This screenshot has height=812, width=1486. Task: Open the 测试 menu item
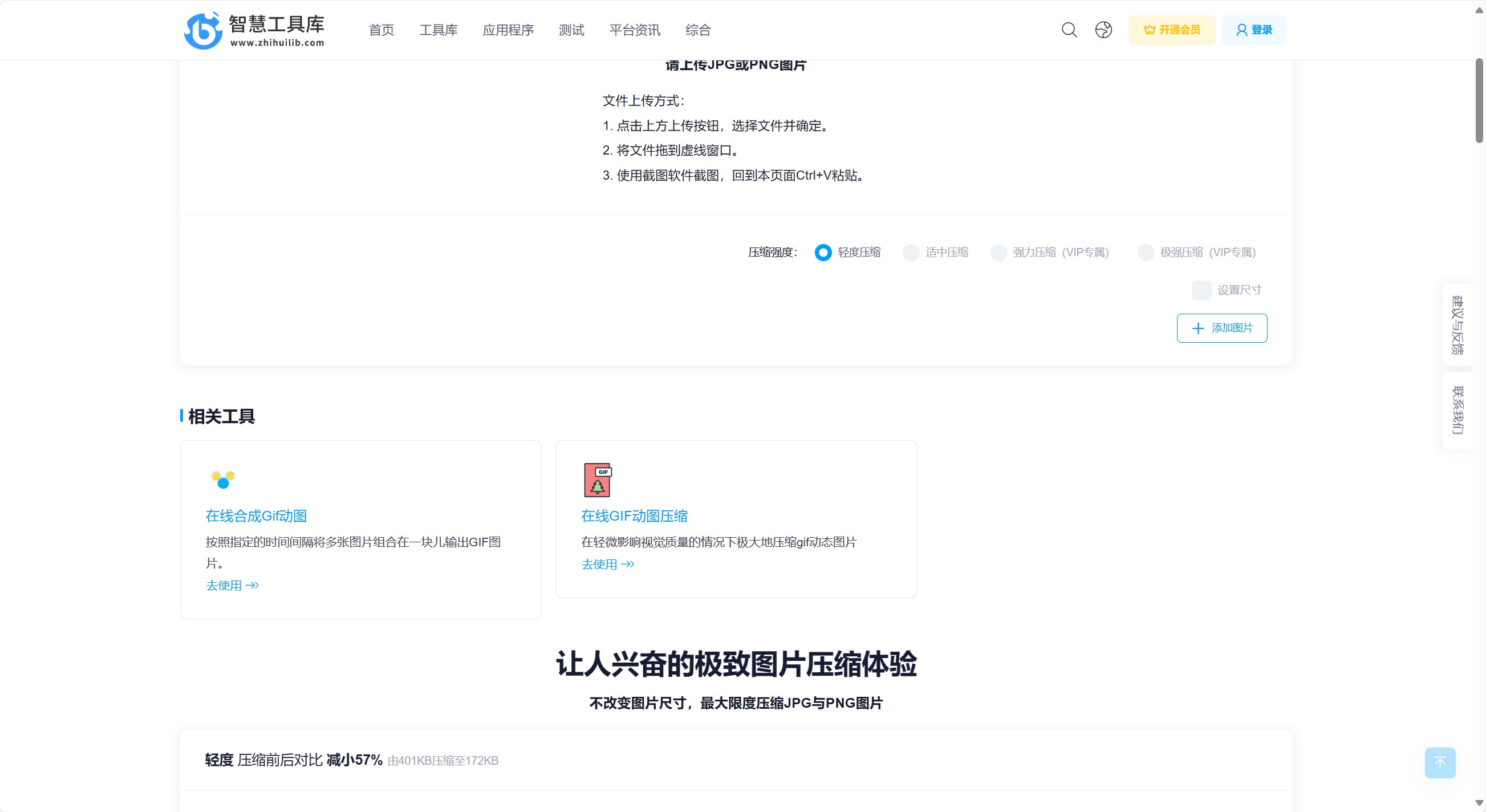click(x=572, y=30)
